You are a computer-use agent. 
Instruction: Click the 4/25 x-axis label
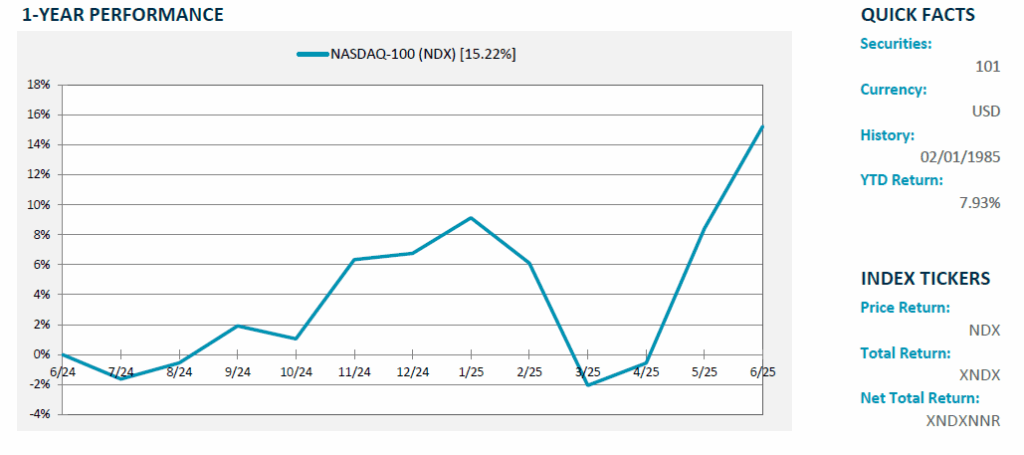pyautogui.click(x=647, y=373)
